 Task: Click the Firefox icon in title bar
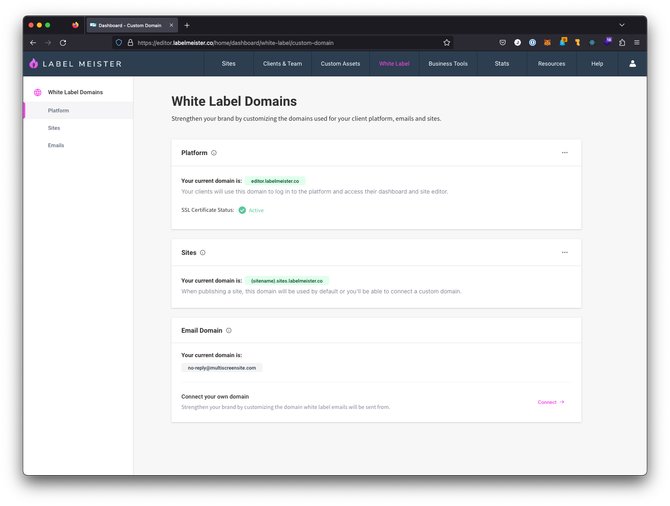[x=75, y=25]
